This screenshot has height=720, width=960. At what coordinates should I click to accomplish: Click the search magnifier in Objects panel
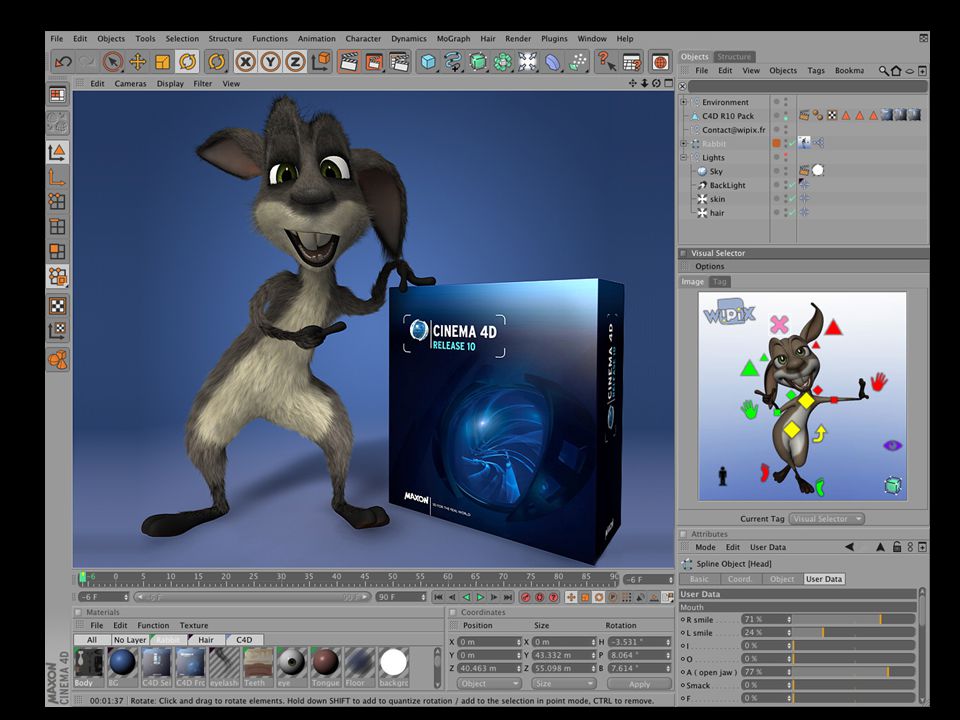point(883,71)
